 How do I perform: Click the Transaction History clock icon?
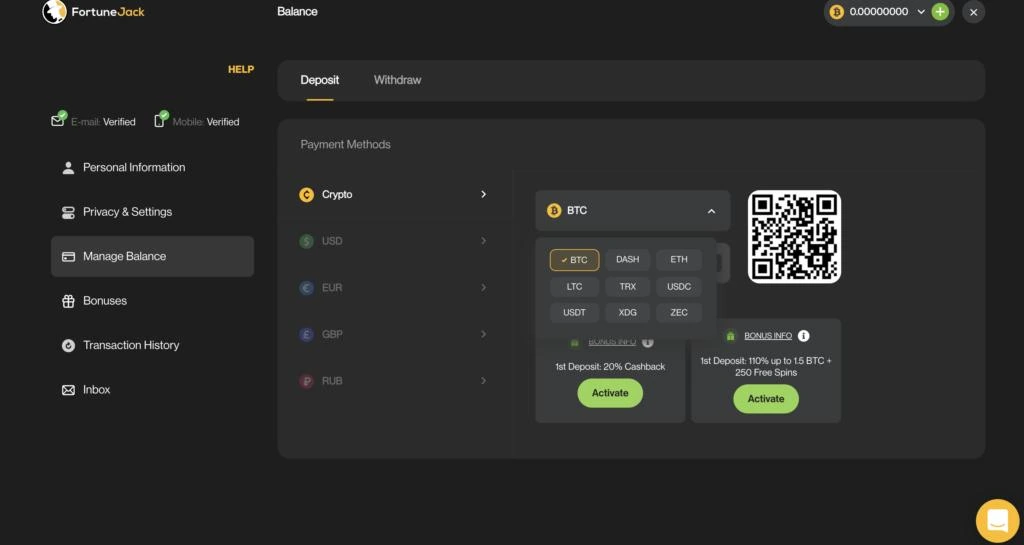coord(68,345)
